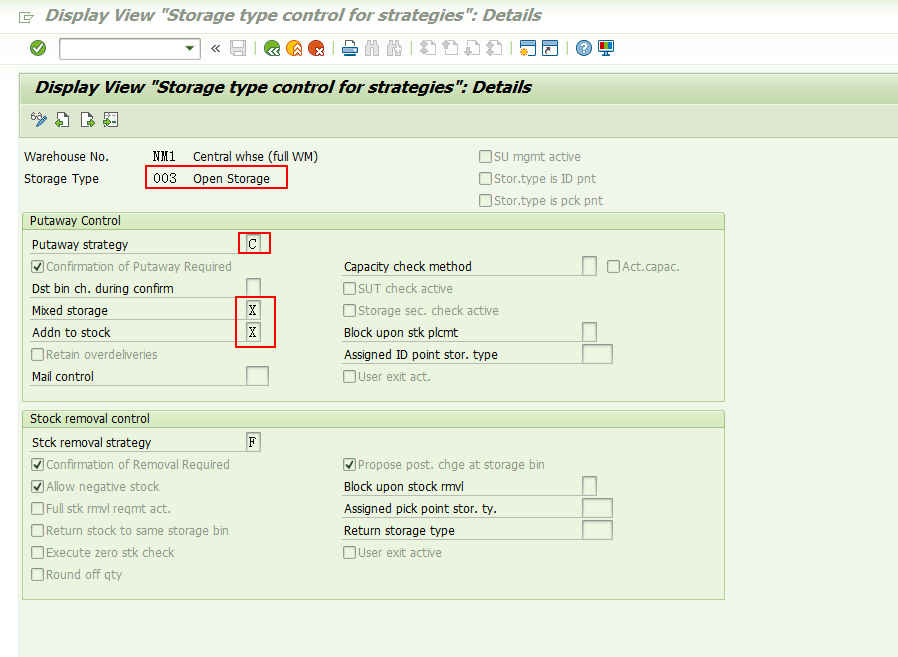Click the Find Next binoculars icon
Screen dimensions: 898x657
click(395, 48)
